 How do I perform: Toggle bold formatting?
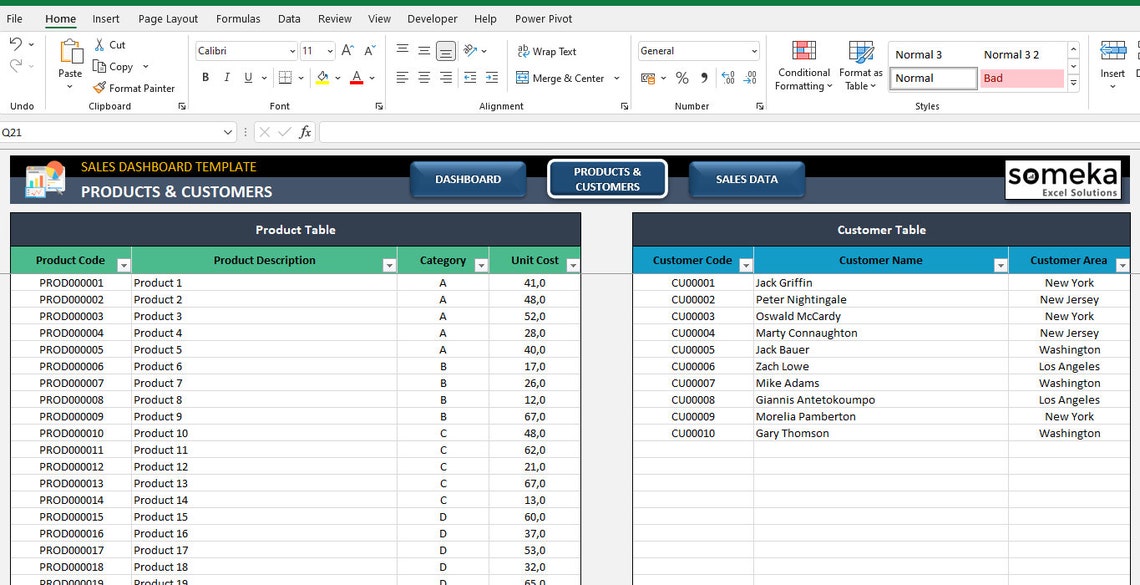click(205, 77)
